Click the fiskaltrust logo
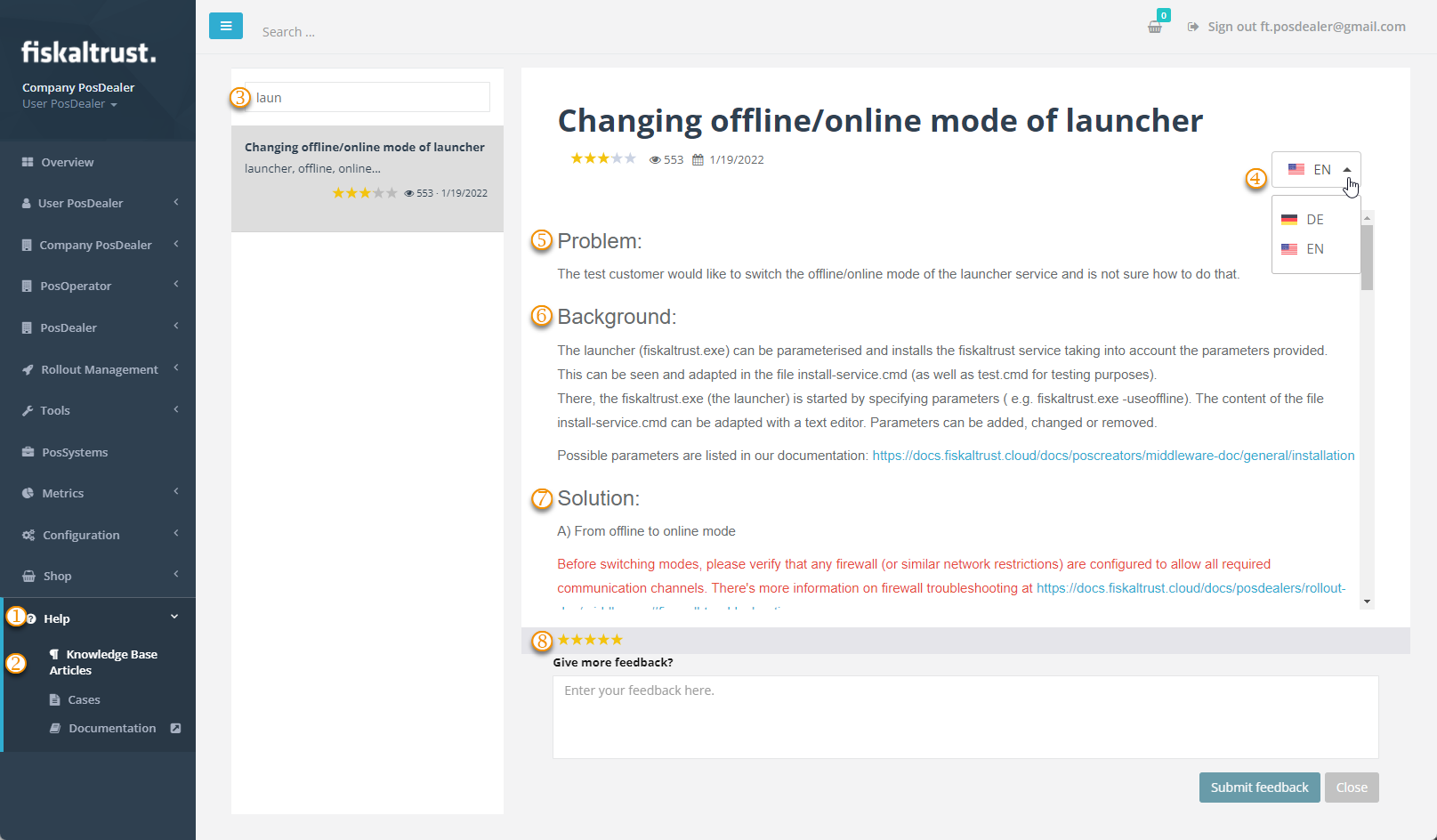Viewport: 1437px width, 840px height. tap(89, 52)
